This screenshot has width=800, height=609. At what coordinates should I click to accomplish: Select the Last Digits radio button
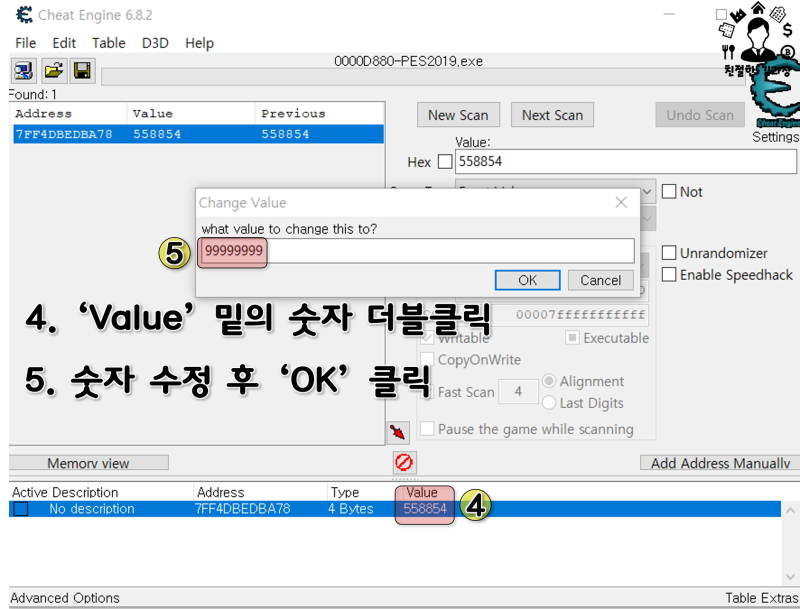549,403
